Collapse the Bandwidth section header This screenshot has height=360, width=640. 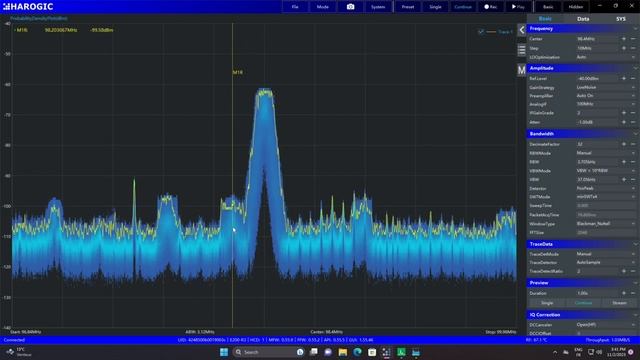point(583,134)
